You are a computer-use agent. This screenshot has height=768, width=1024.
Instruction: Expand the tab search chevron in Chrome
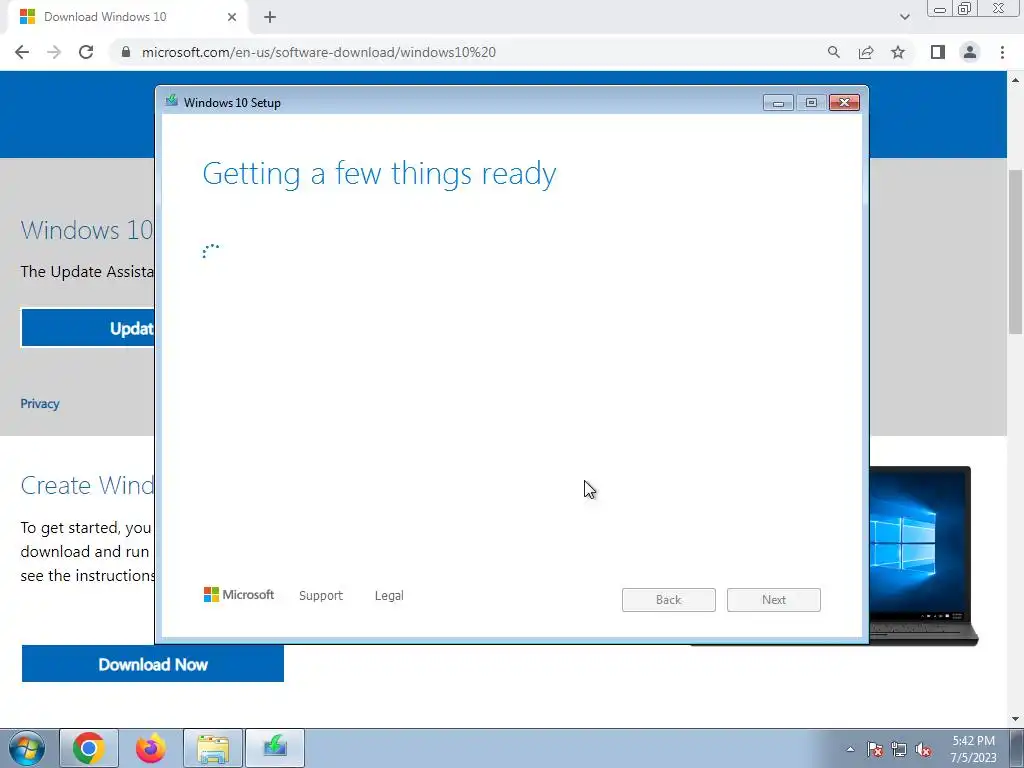[x=904, y=17]
